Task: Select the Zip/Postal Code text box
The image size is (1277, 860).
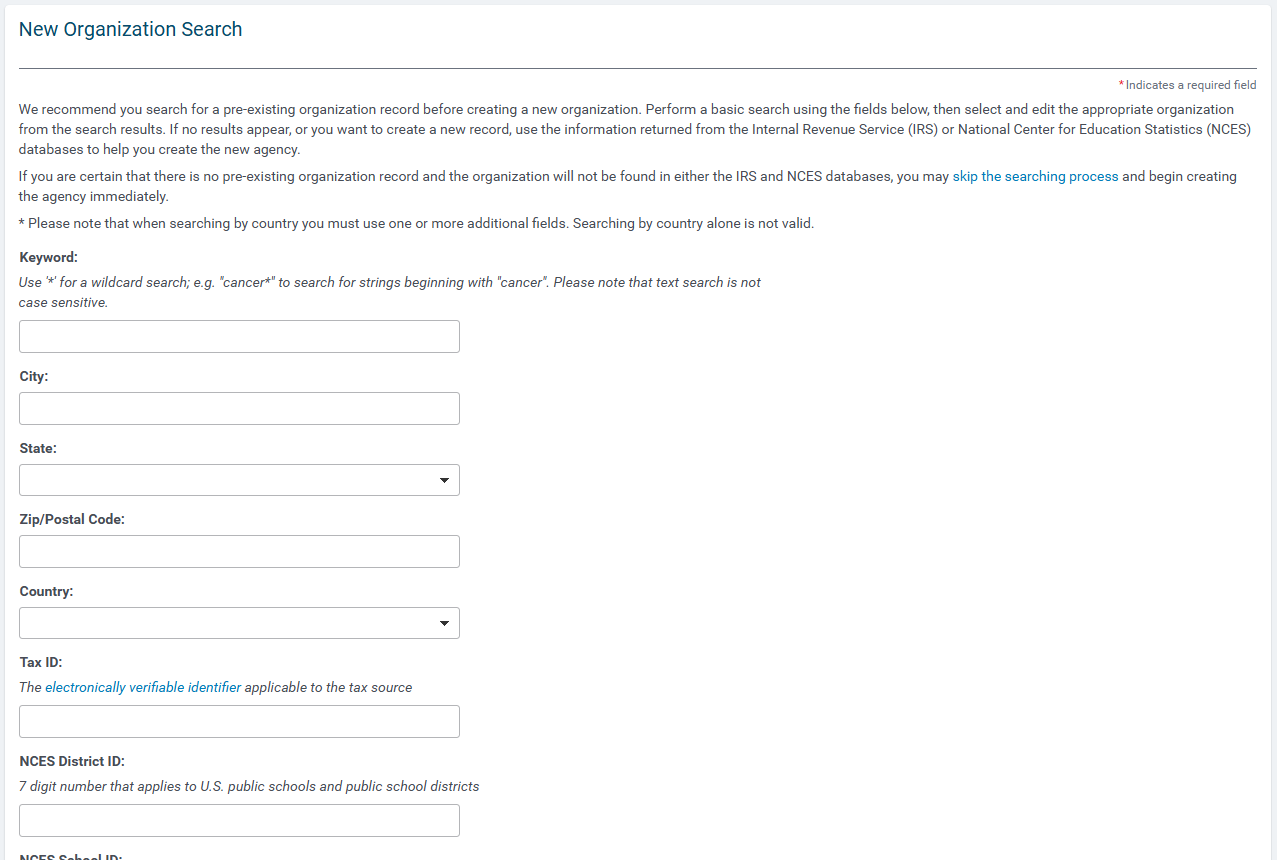Action: [239, 552]
